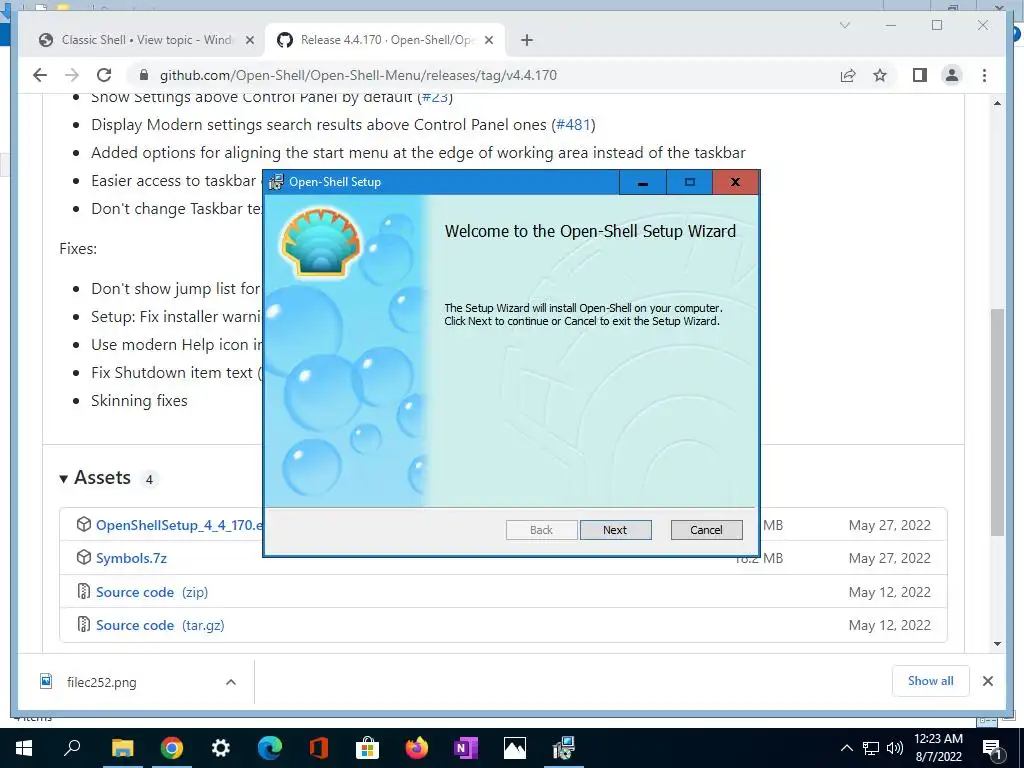
Task: Show all downloads
Action: pyautogui.click(x=930, y=680)
